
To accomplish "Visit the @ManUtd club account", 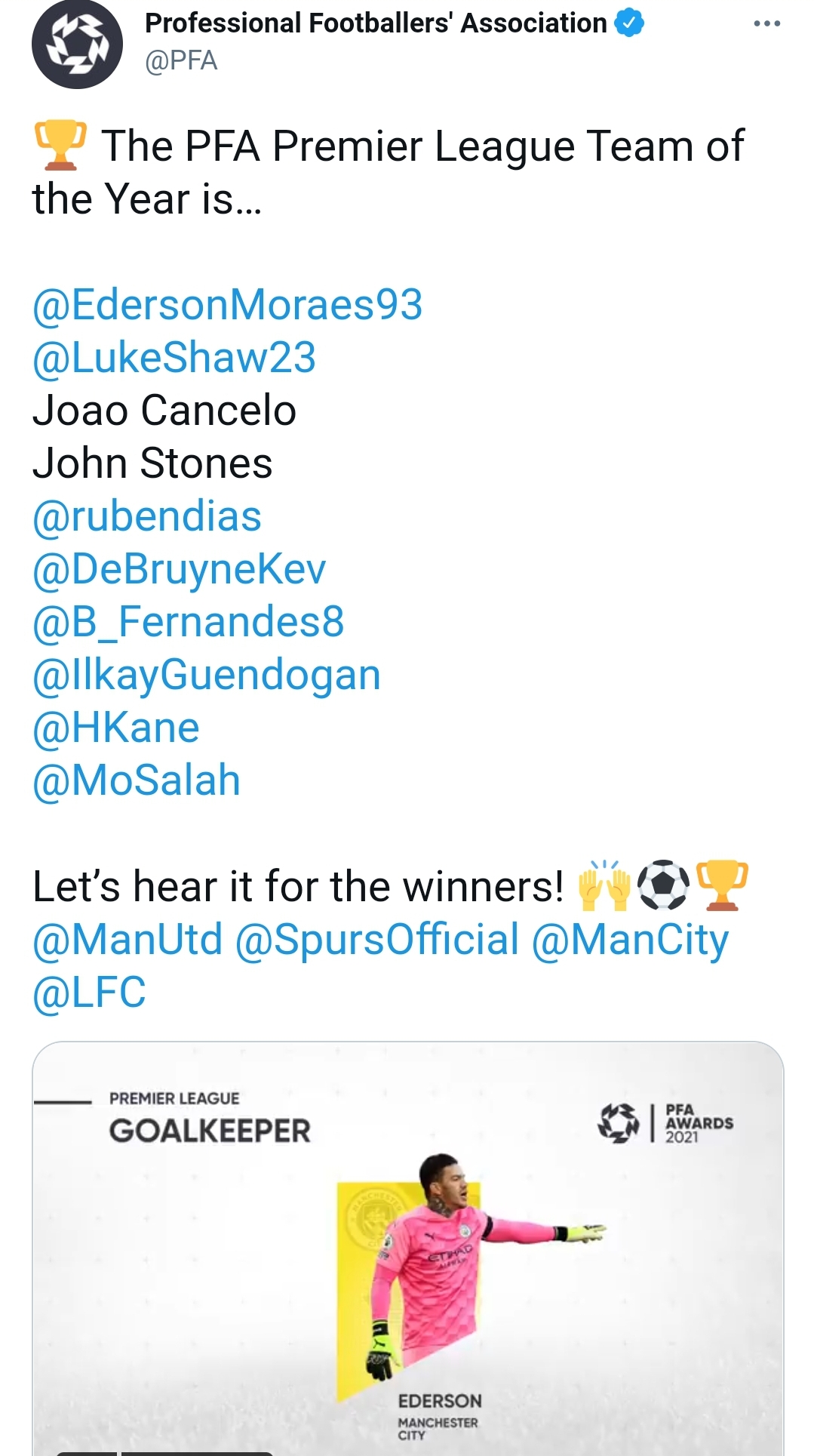I will 127,940.
